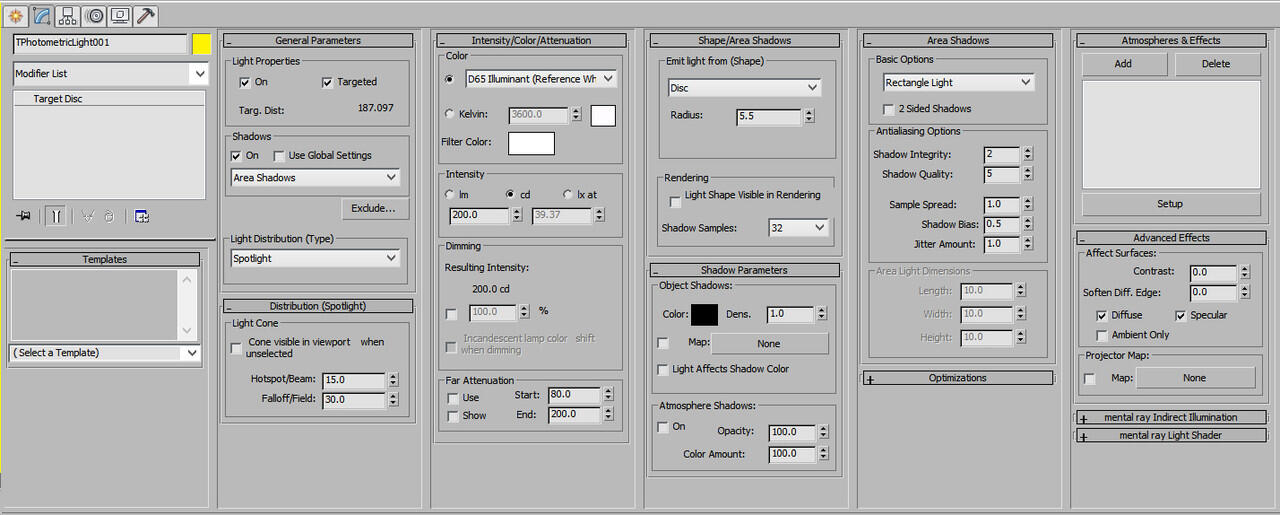The image size is (1280, 515).
Task: Open the Utilities hammer tab
Action: pos(146,15)
